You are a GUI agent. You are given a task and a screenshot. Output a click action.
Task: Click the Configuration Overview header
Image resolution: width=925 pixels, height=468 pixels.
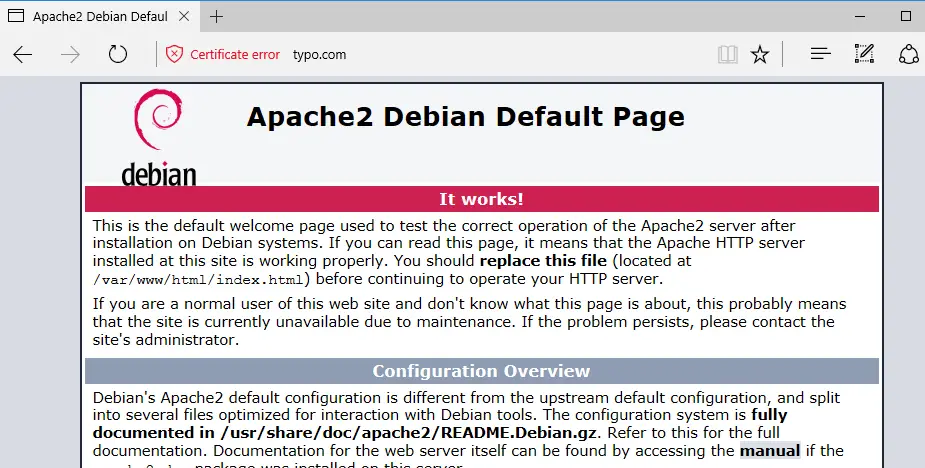coord(481,371)
